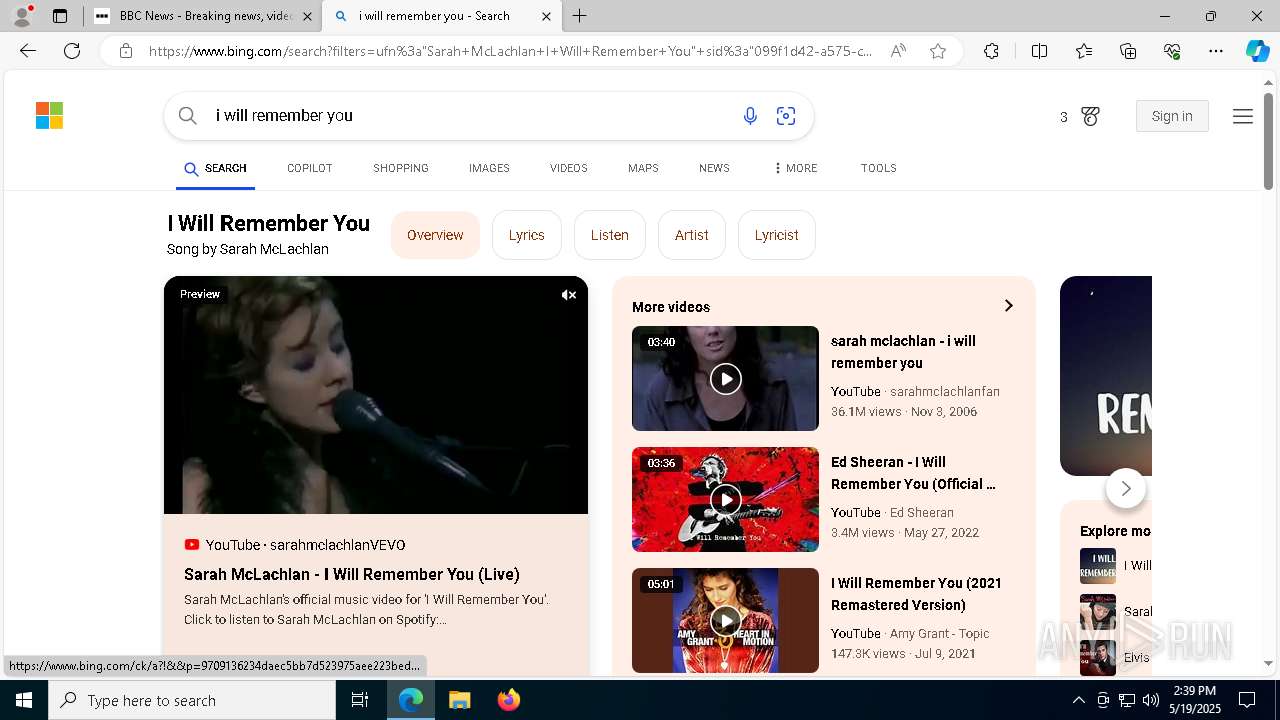This screenshot has height=720, width=1280.
Task: Click the Microsoft Bing logo
Action: click(49, 116)
